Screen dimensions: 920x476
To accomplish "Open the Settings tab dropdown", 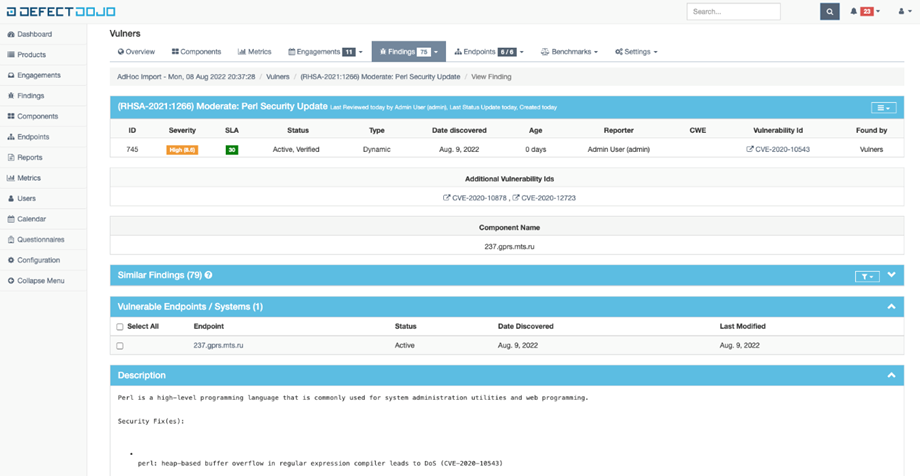I will (636, 52).
